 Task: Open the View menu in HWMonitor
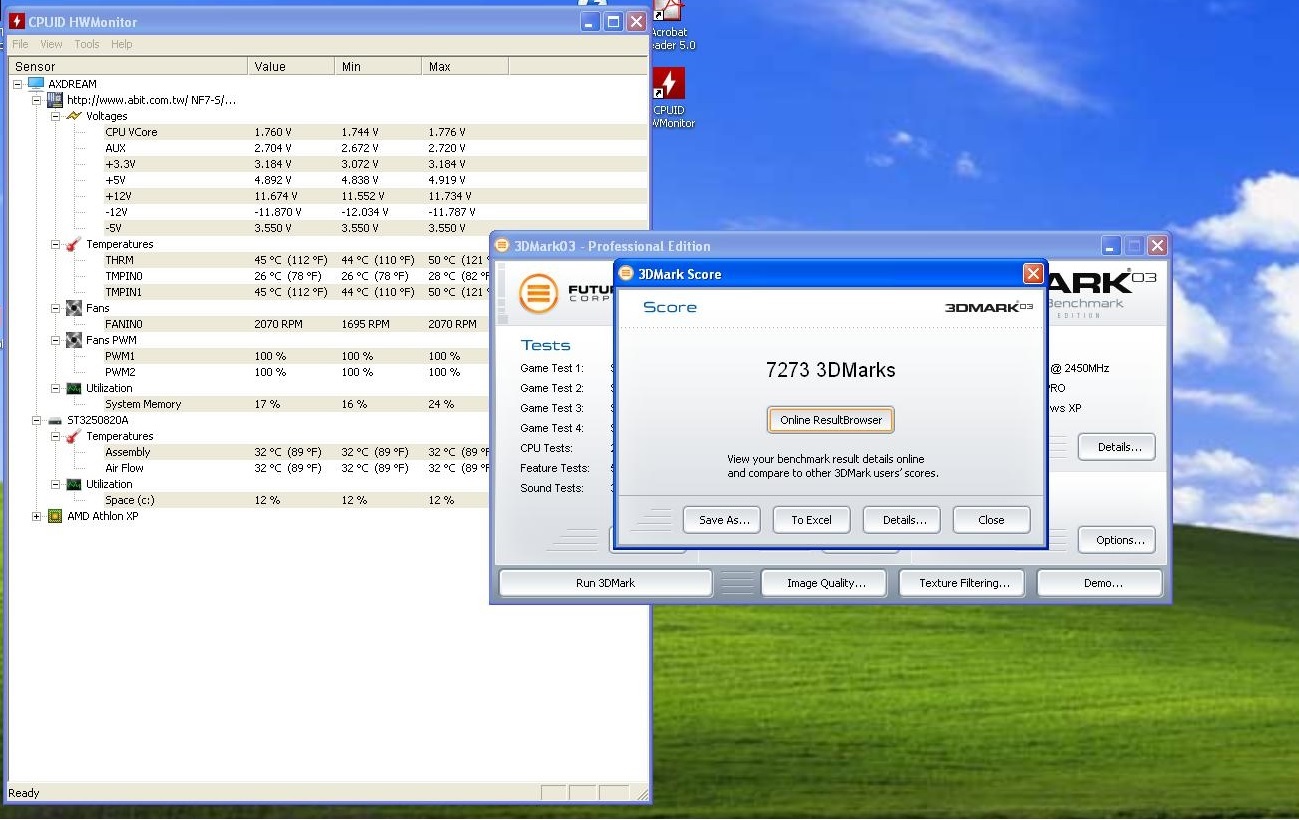(51, 44)
